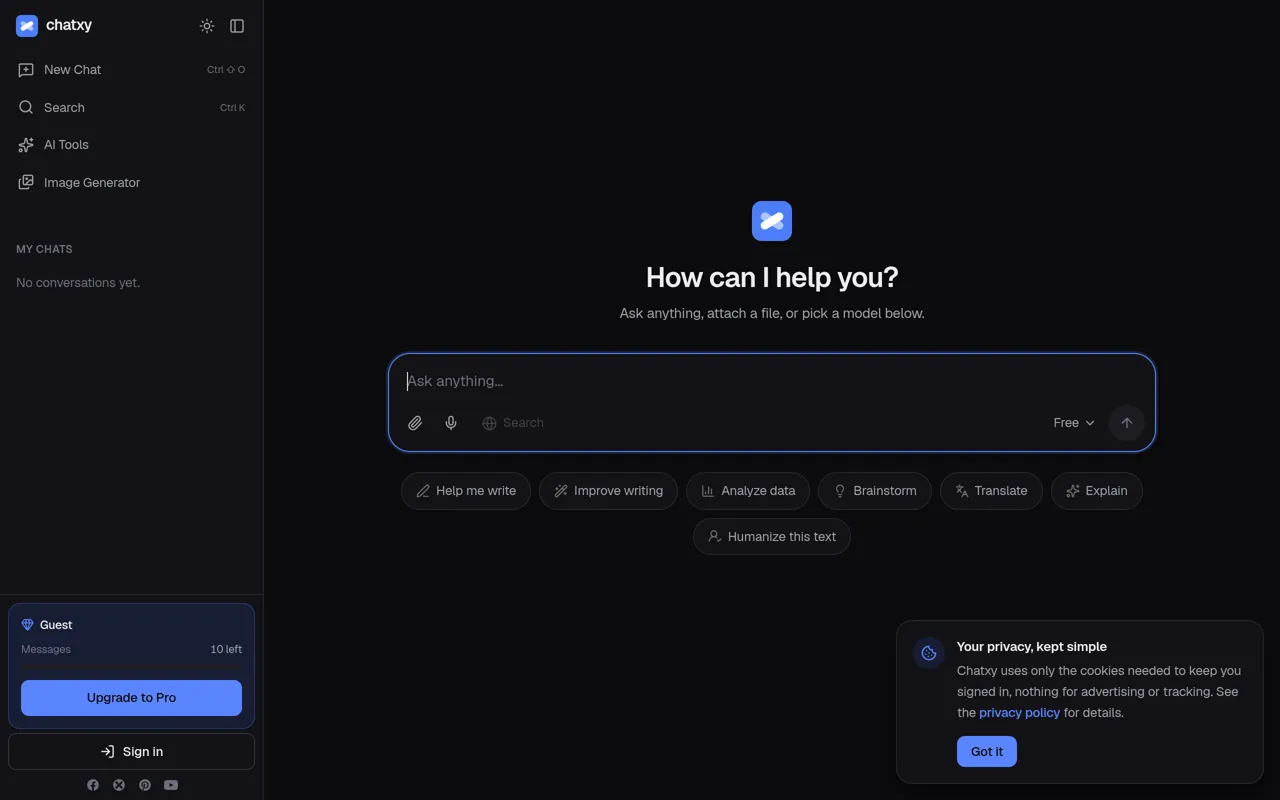This screenshot has width=1280, height=800.
Task: Focus the Ask anything input field
Action: [772, 381]
